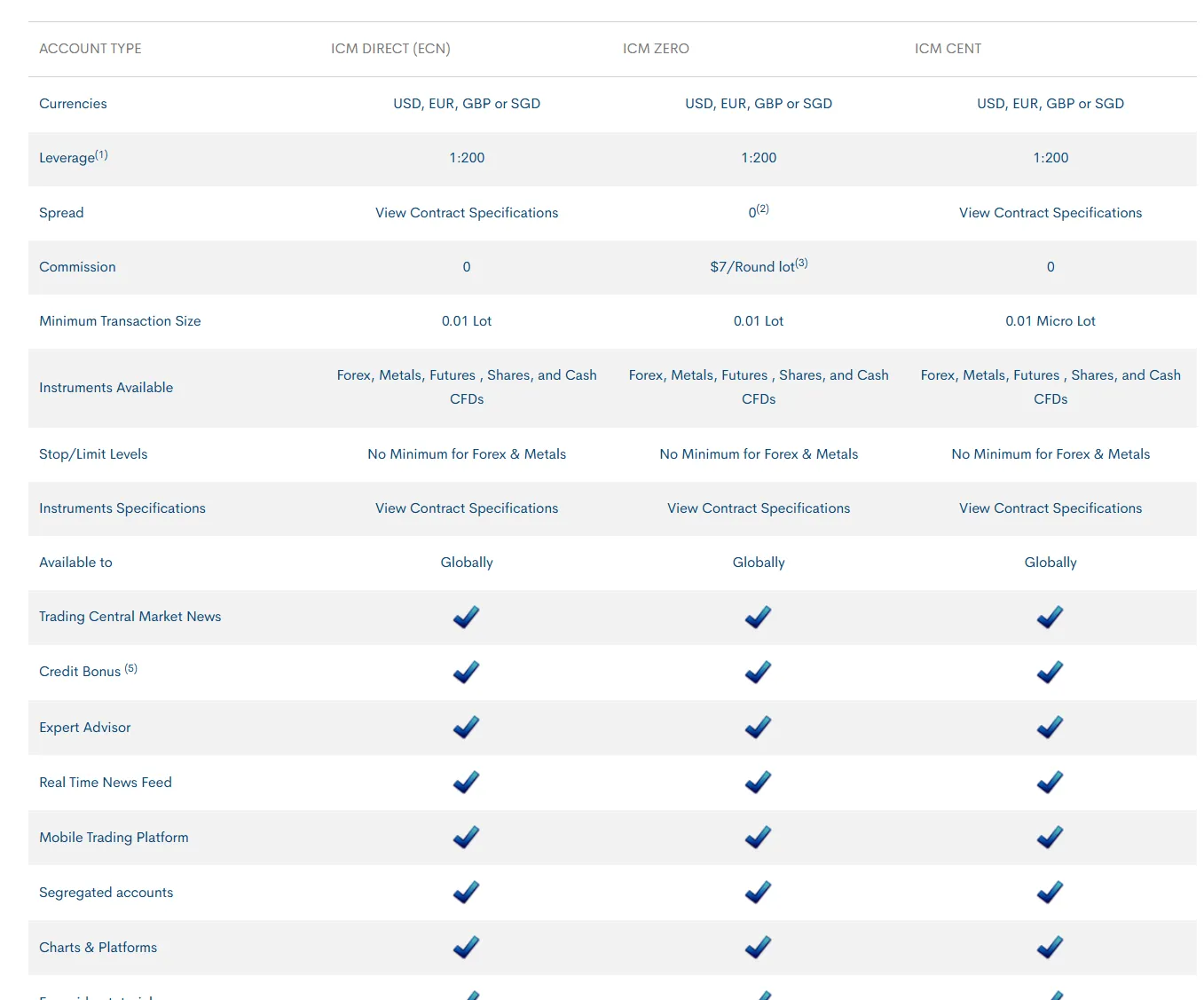Click the Trading Central Market News row label
Screen dimensions: 1204x1000
(130, 617)
